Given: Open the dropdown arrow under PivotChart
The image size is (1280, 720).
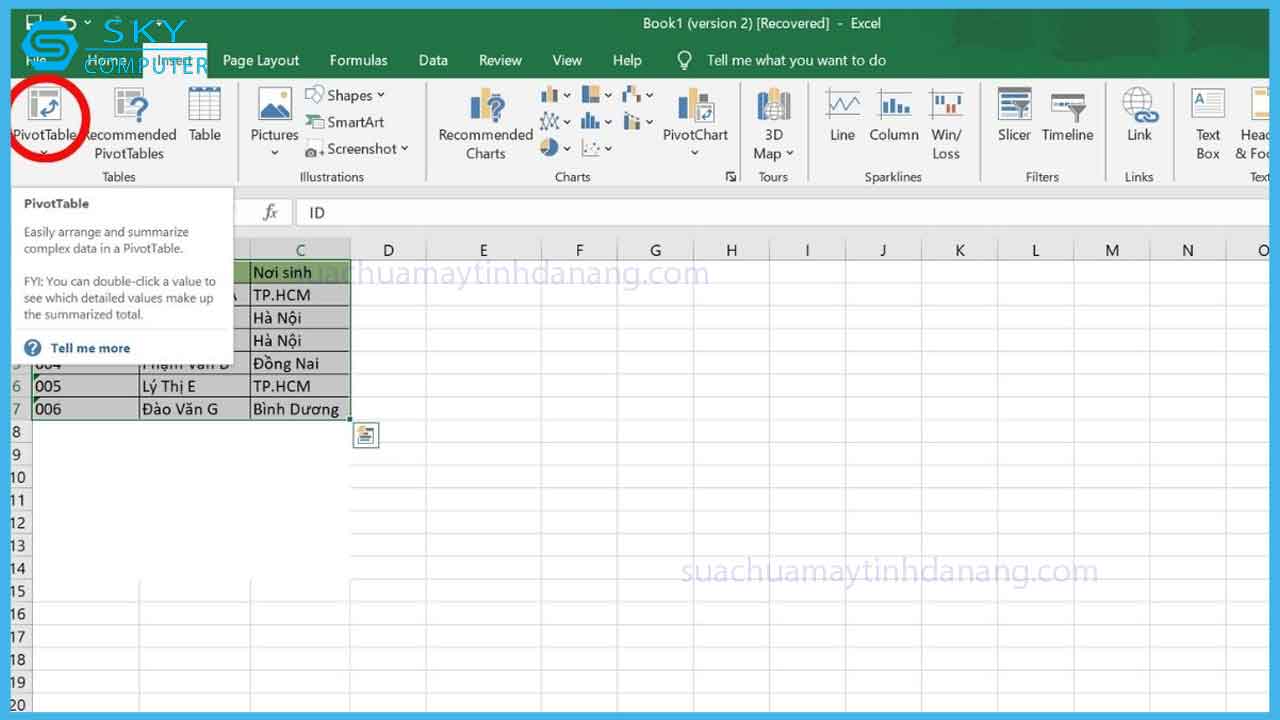Looking at the screenshot, I should point(695,153).
